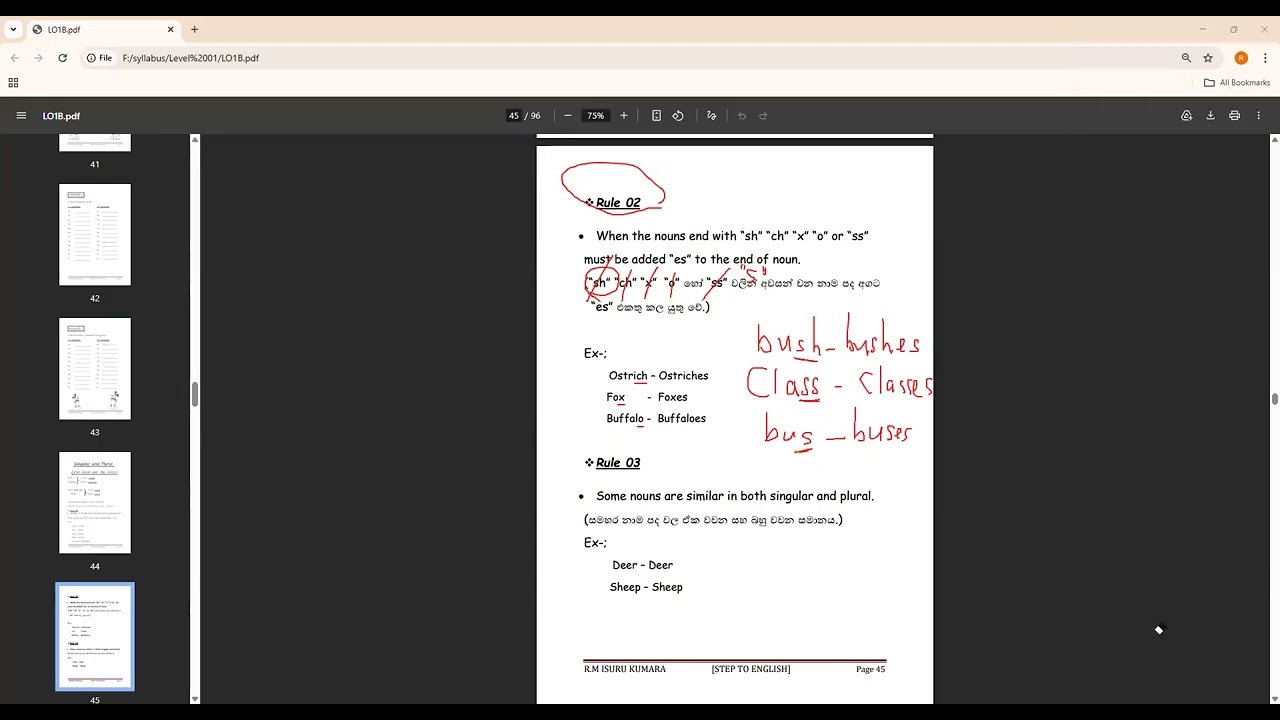Undo last annotation
1280x720 pixels.
[x=742, y=116]
